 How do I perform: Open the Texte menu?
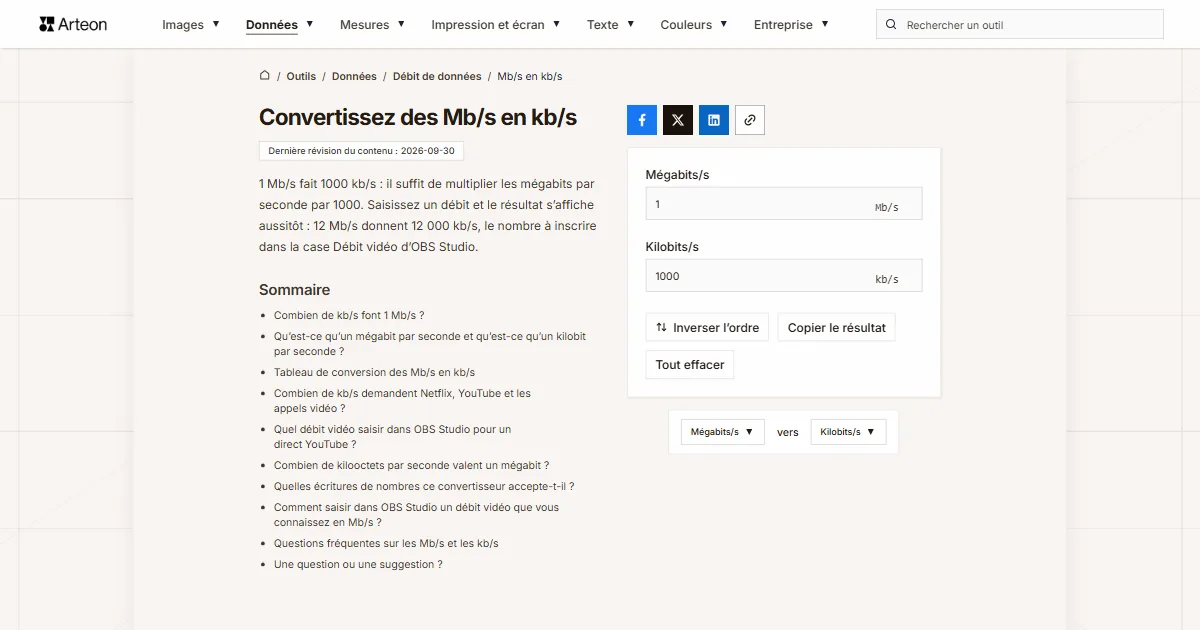point(611,25)
